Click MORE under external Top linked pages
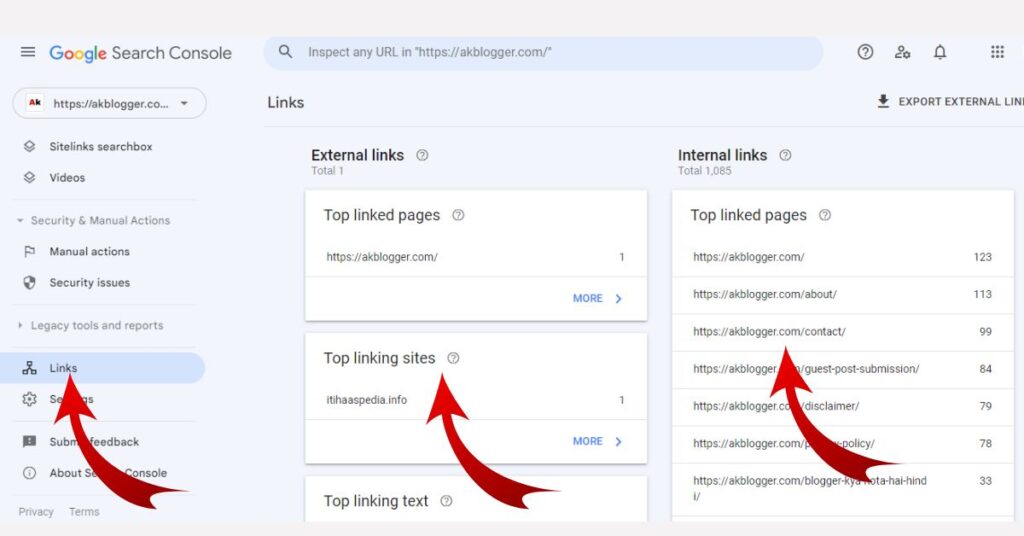1024x536 pixels. click(597, 298)
